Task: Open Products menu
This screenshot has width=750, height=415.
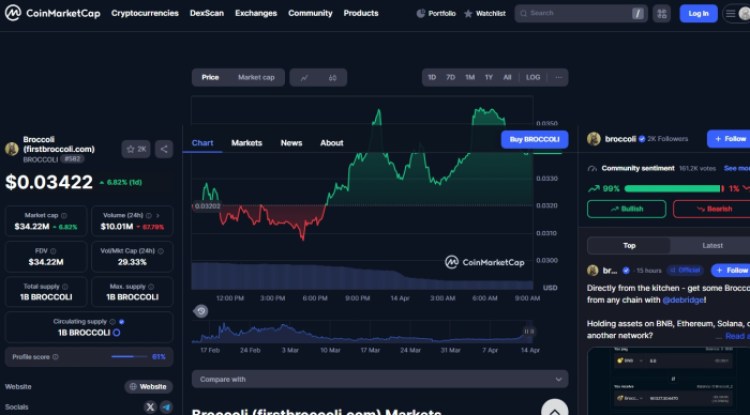Action: (x=361, y=13)
